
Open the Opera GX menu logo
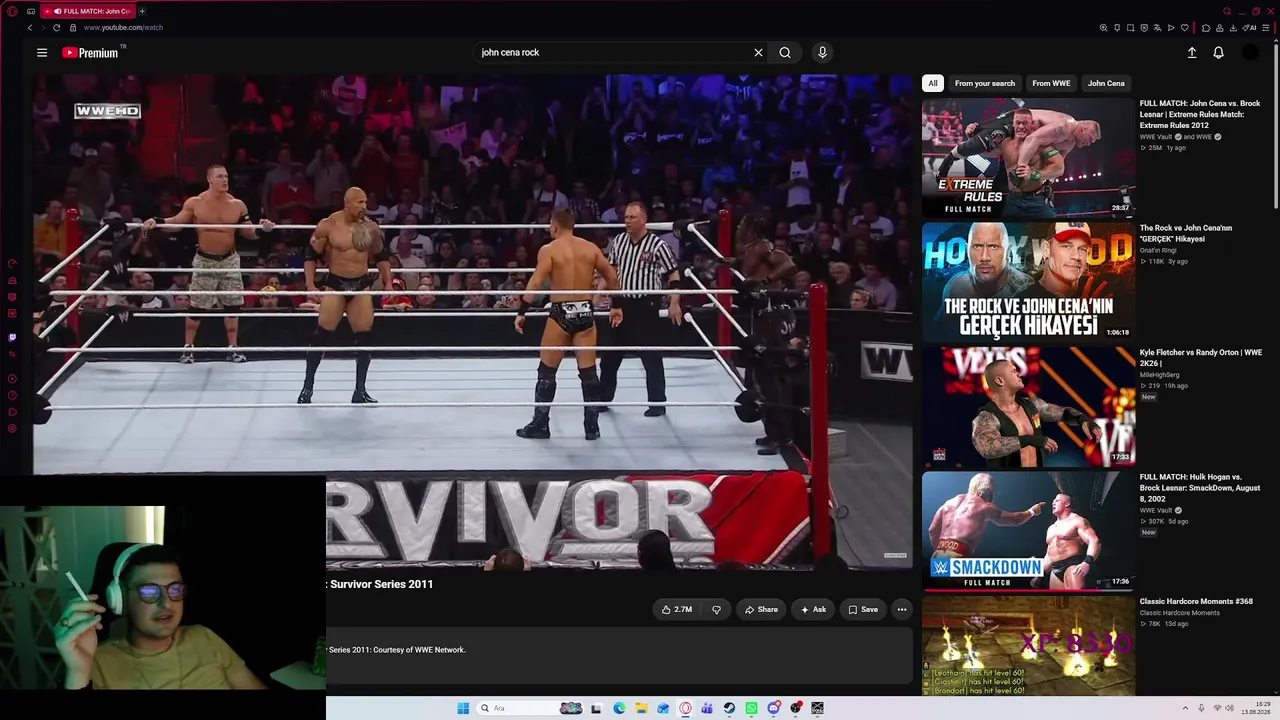click(x=12, y=11)
